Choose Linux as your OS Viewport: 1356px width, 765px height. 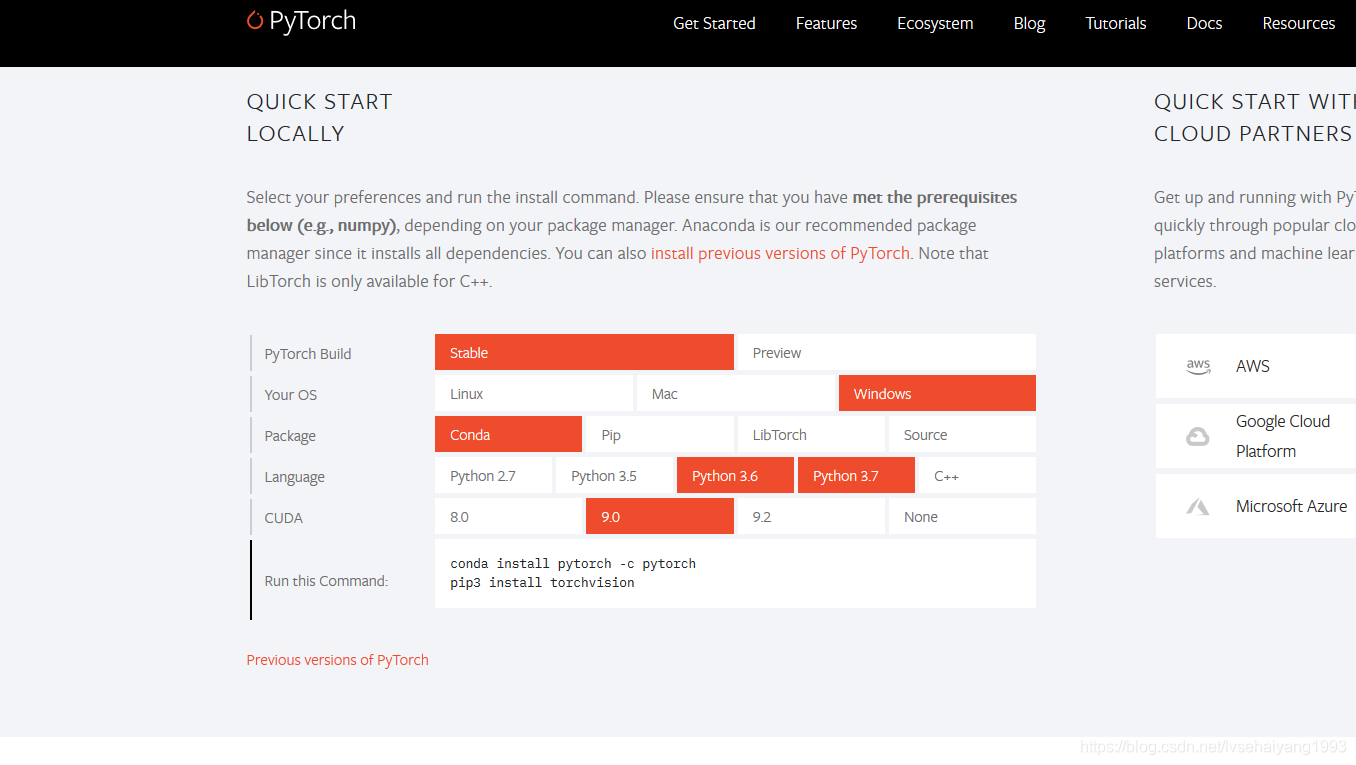point(534,394)
